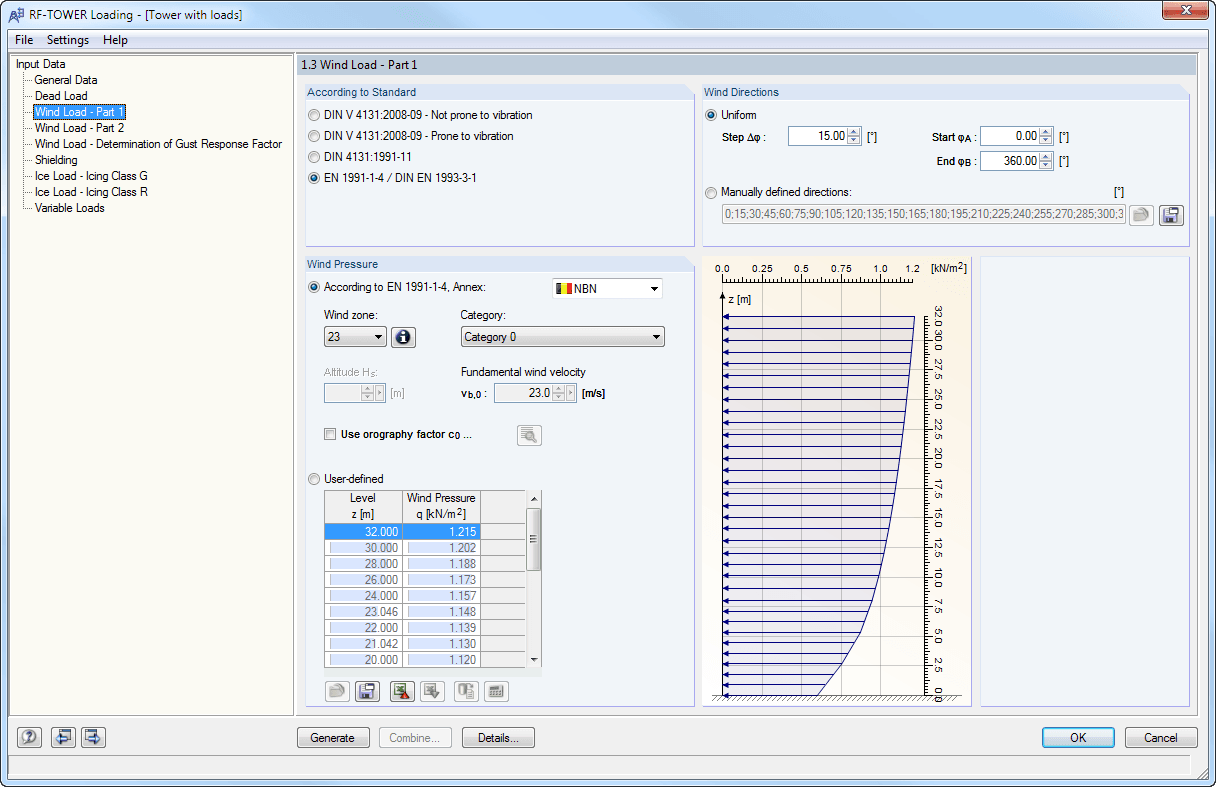Select level 32.000 cell in table
This screenshot has height=787, width=1216.
[363, 532]
